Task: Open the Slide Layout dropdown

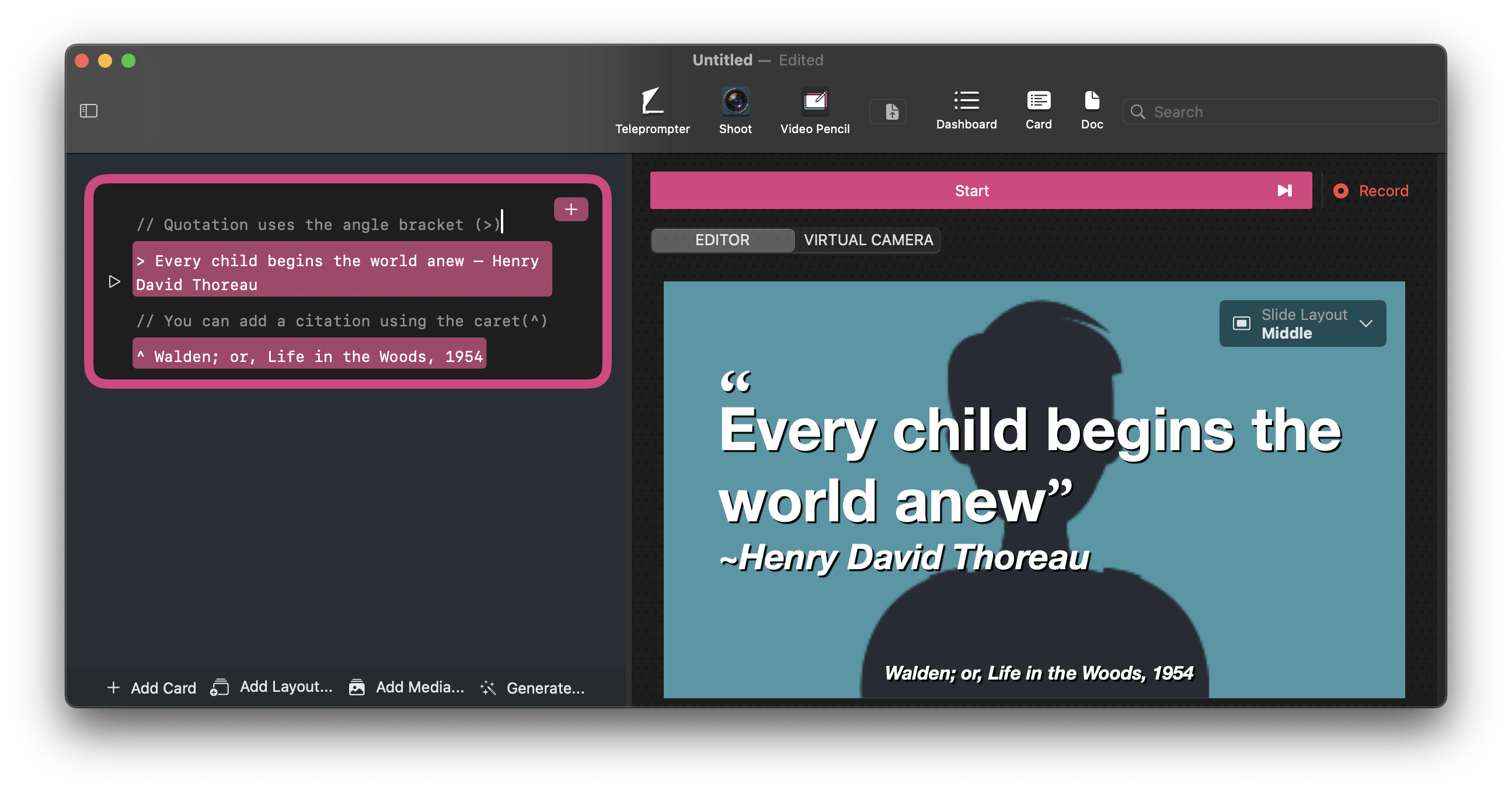Action: pos(1302,323)
